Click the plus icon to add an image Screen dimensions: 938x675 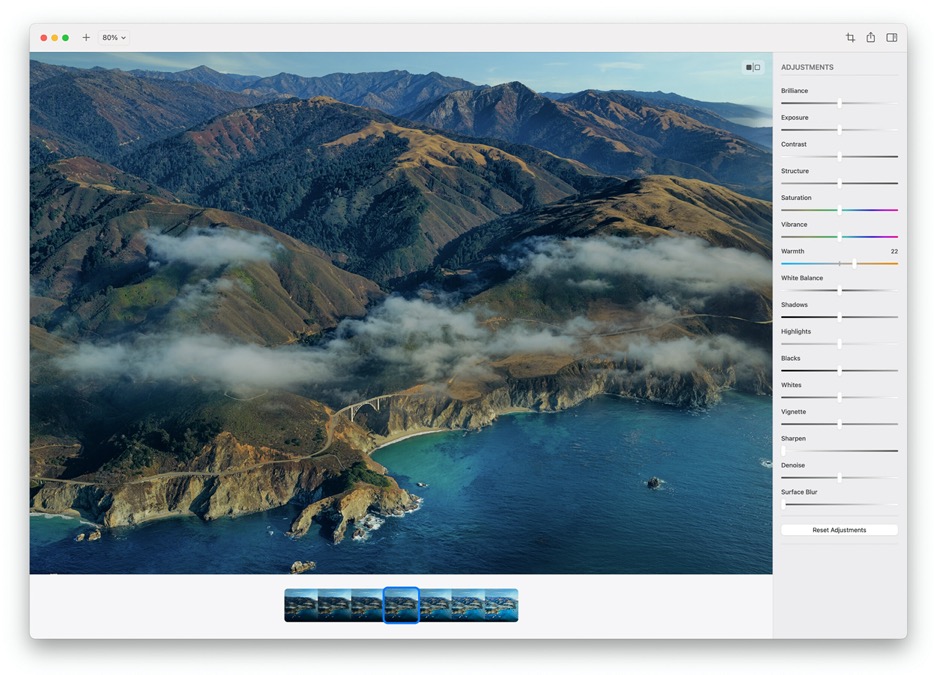86,38
